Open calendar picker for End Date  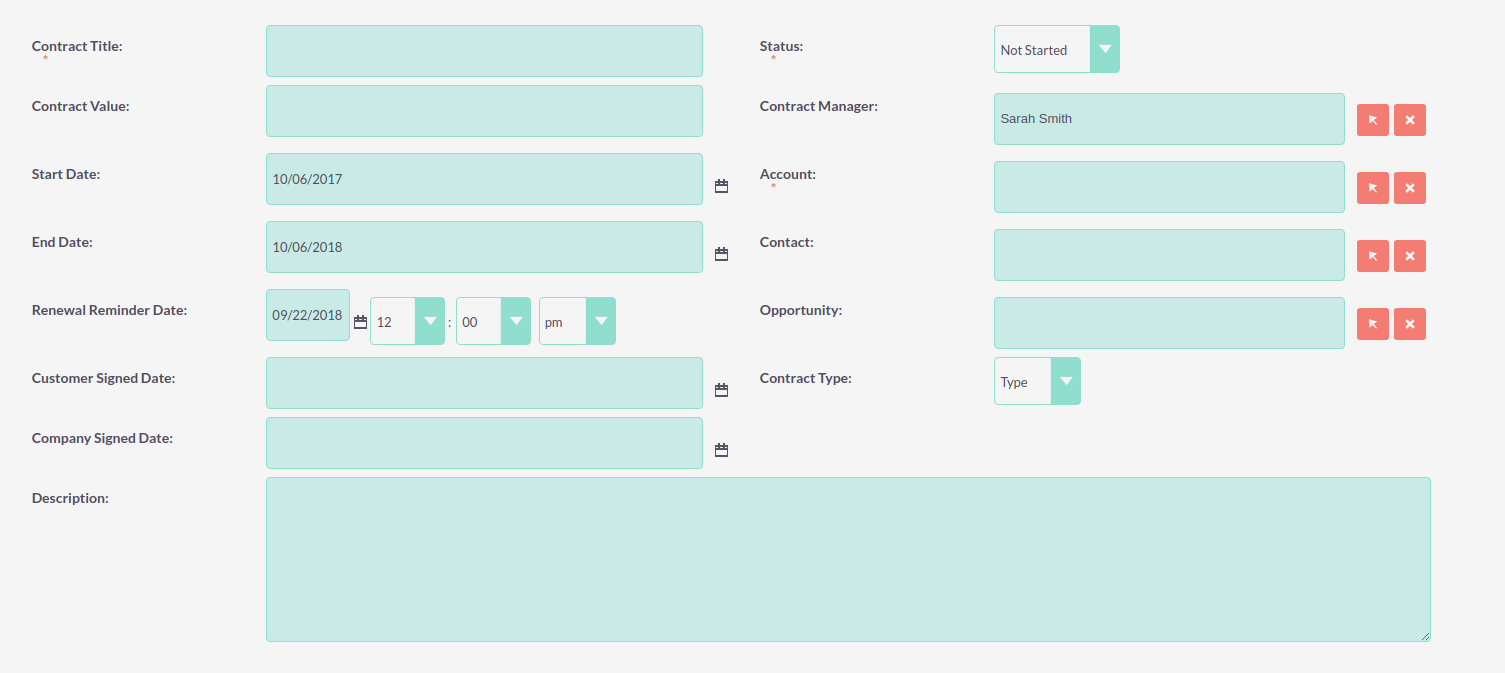(721, 254)
